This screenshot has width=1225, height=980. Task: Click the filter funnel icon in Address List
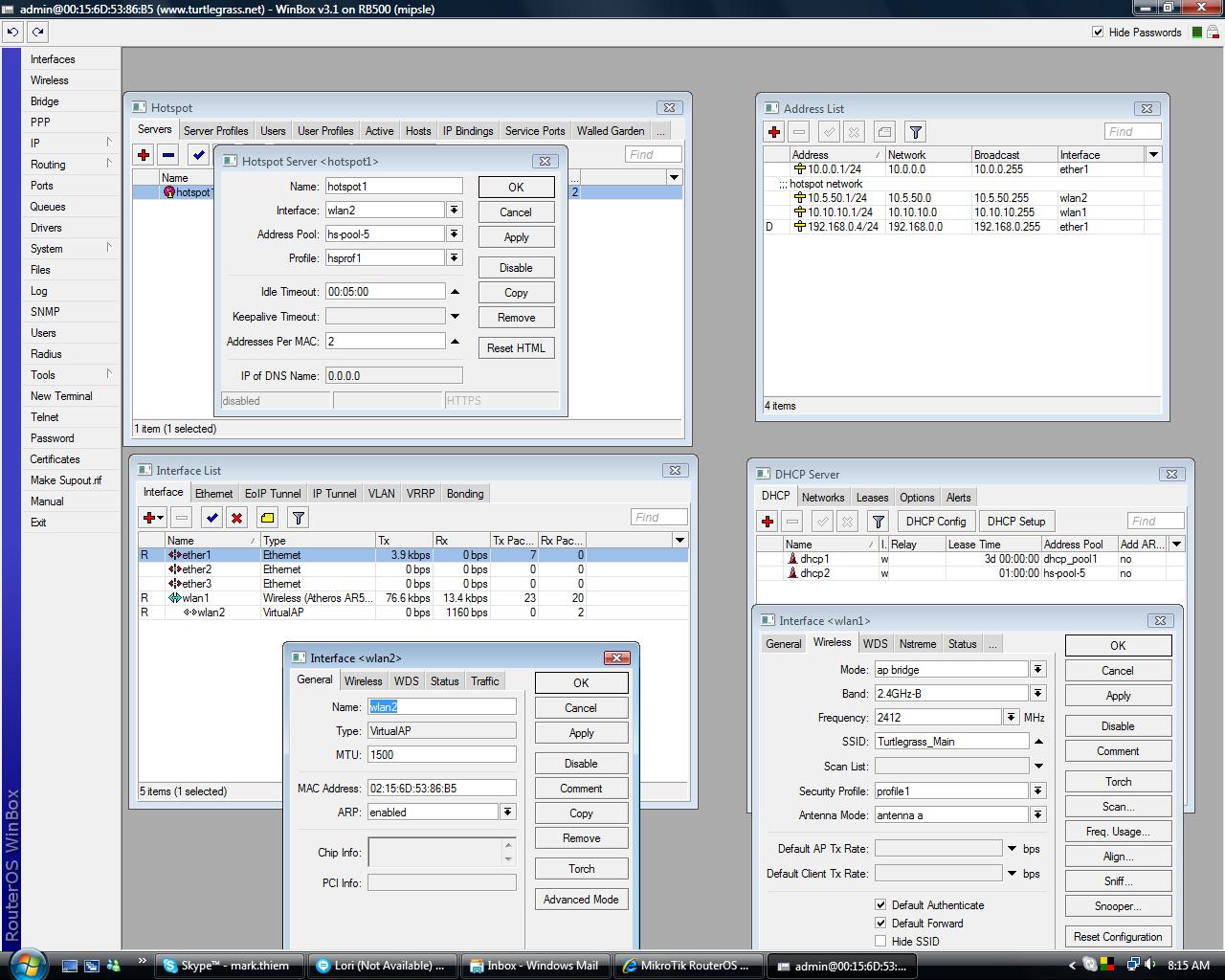point(916,132)
